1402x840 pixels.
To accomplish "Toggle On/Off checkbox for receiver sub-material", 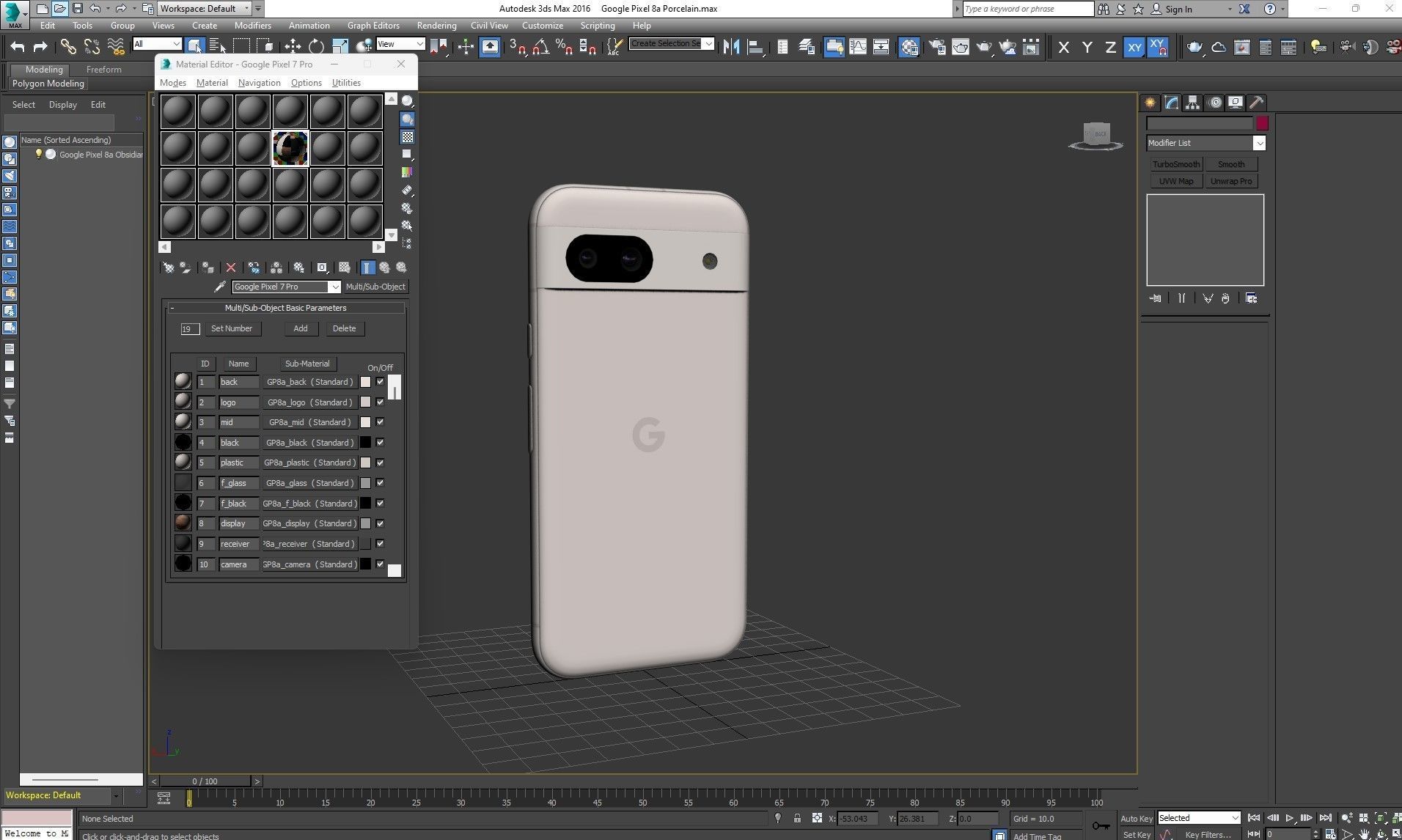I will 380,544.
